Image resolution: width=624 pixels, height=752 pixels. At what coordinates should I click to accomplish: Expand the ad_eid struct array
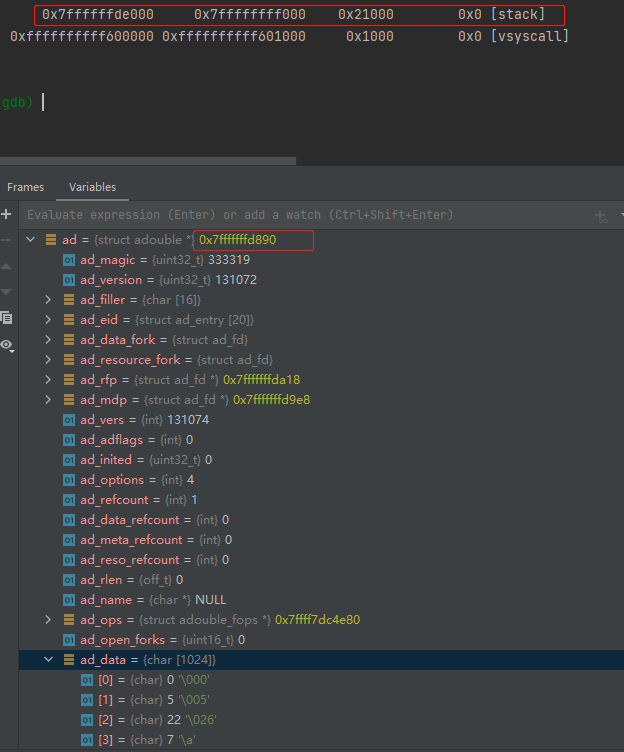pos(48,319)
